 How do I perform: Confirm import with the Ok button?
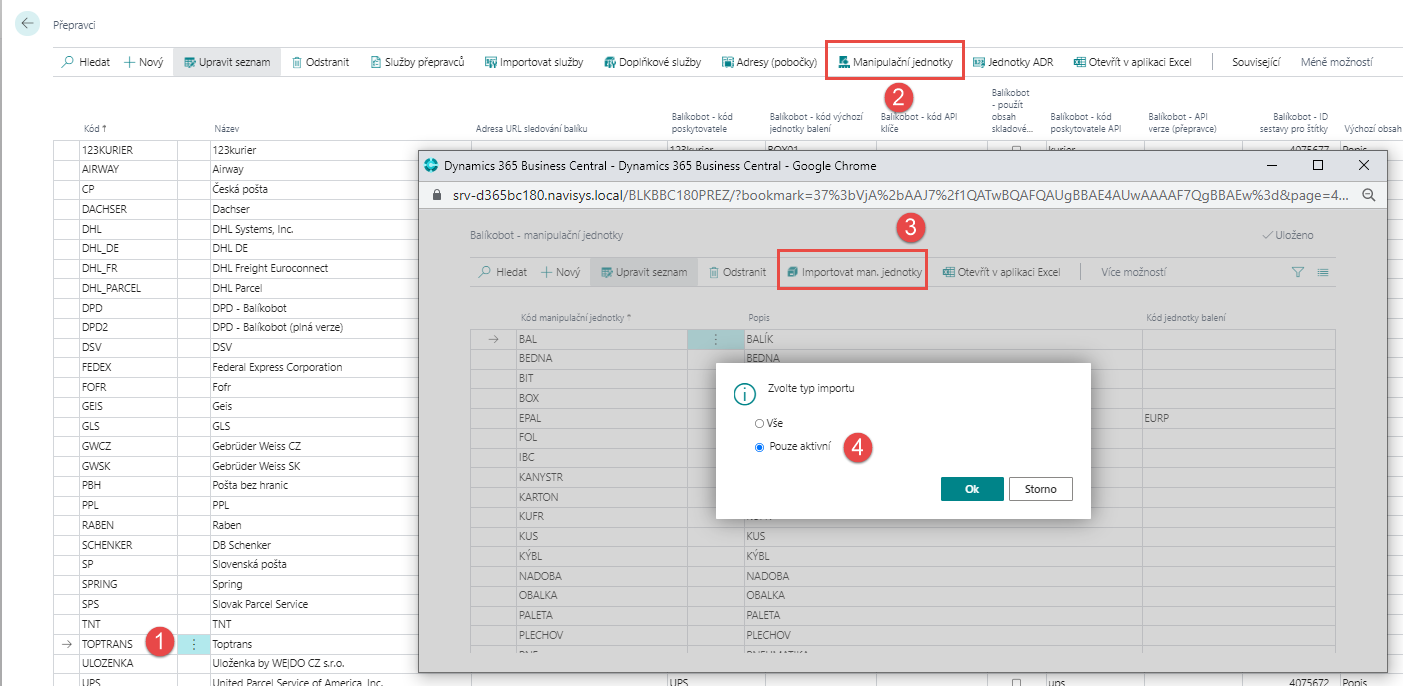coord(971,489)
